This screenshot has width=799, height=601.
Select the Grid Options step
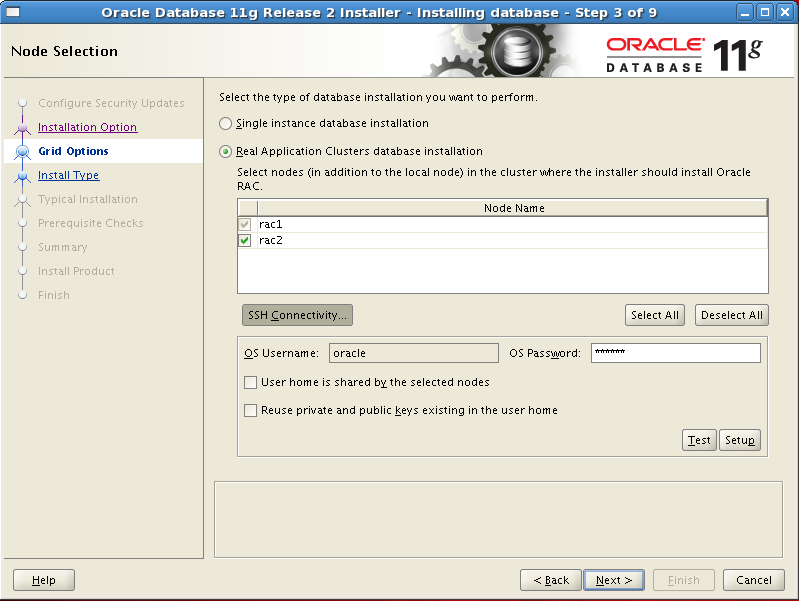coord(73,151)
